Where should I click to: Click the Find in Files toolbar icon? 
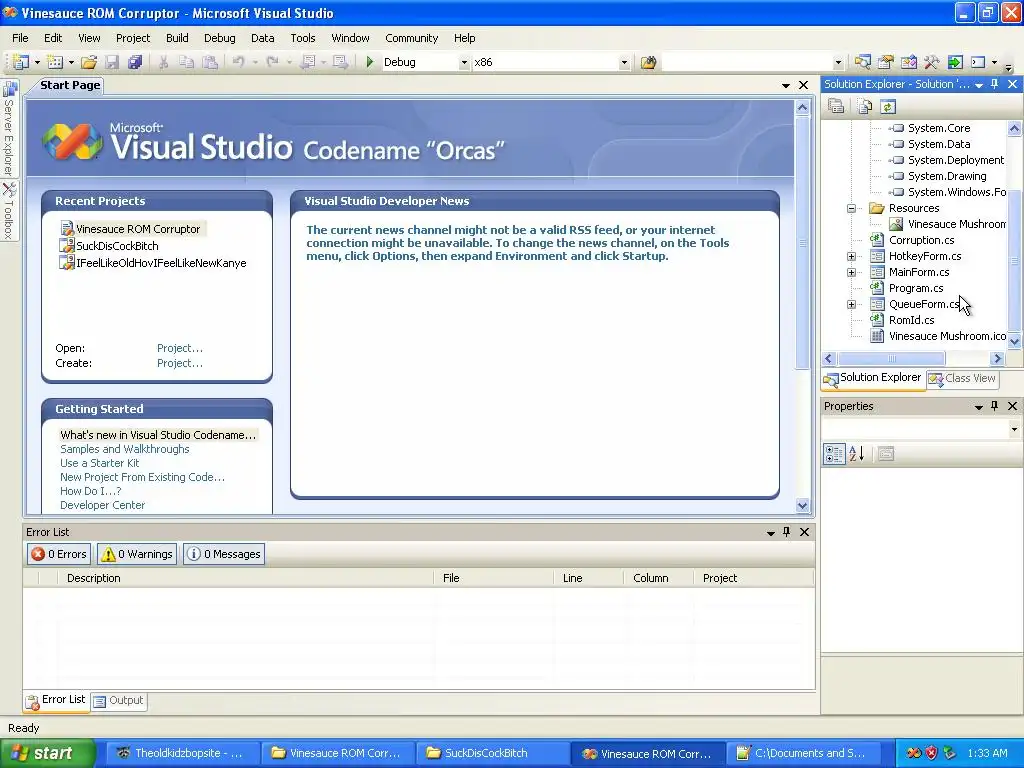pyautogui.click(x=648, y=62)
